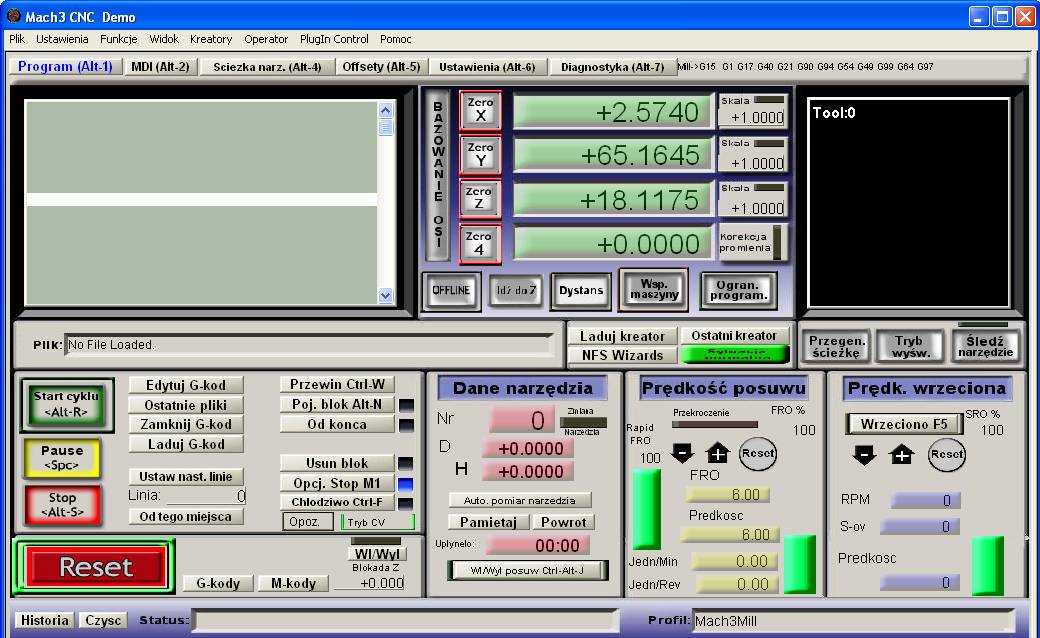This screenshot has width=1040, height=638.
Task: Toggle Poj. blok Alt-N single block
Action: [337, 405]
